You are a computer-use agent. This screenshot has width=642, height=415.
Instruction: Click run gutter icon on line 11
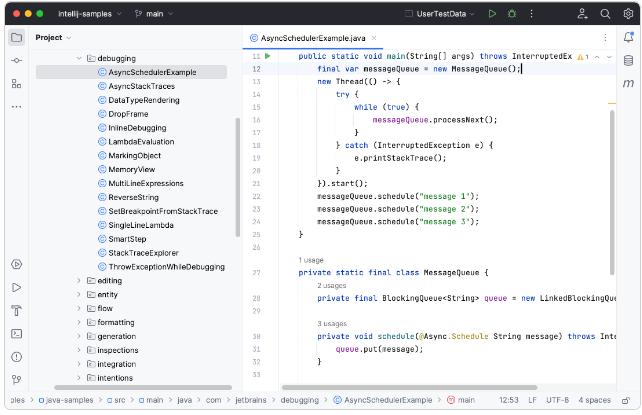point(267,56)
